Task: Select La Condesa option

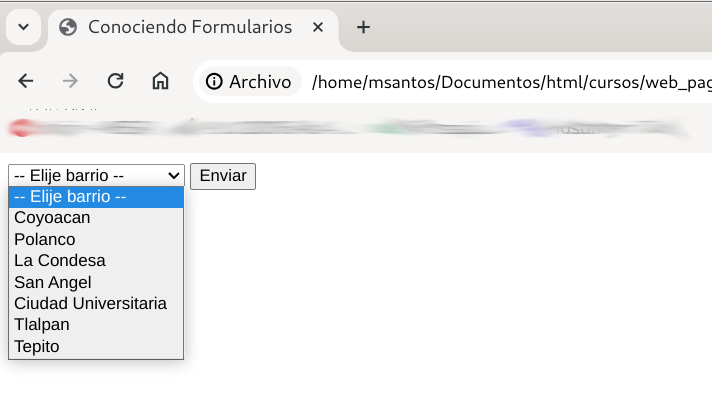Action: 96,261
